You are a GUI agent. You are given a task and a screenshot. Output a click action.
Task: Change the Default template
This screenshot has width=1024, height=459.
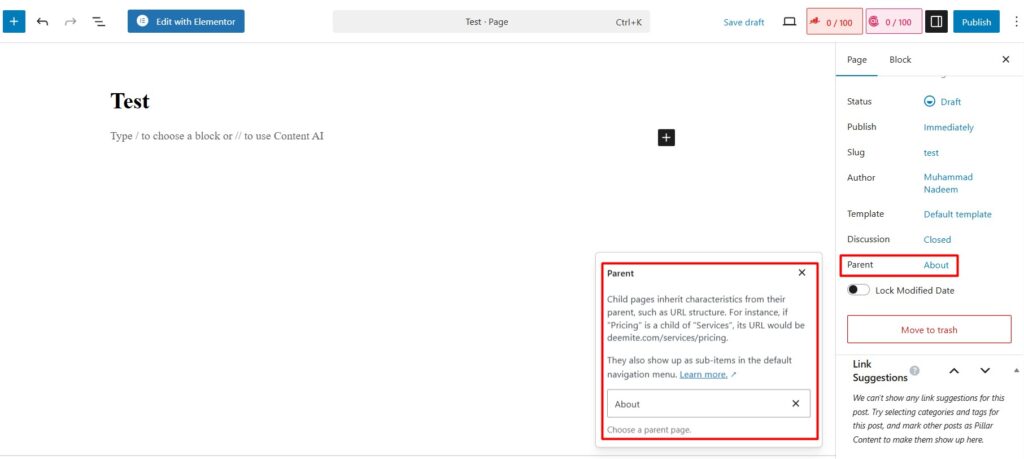[957, 214]
